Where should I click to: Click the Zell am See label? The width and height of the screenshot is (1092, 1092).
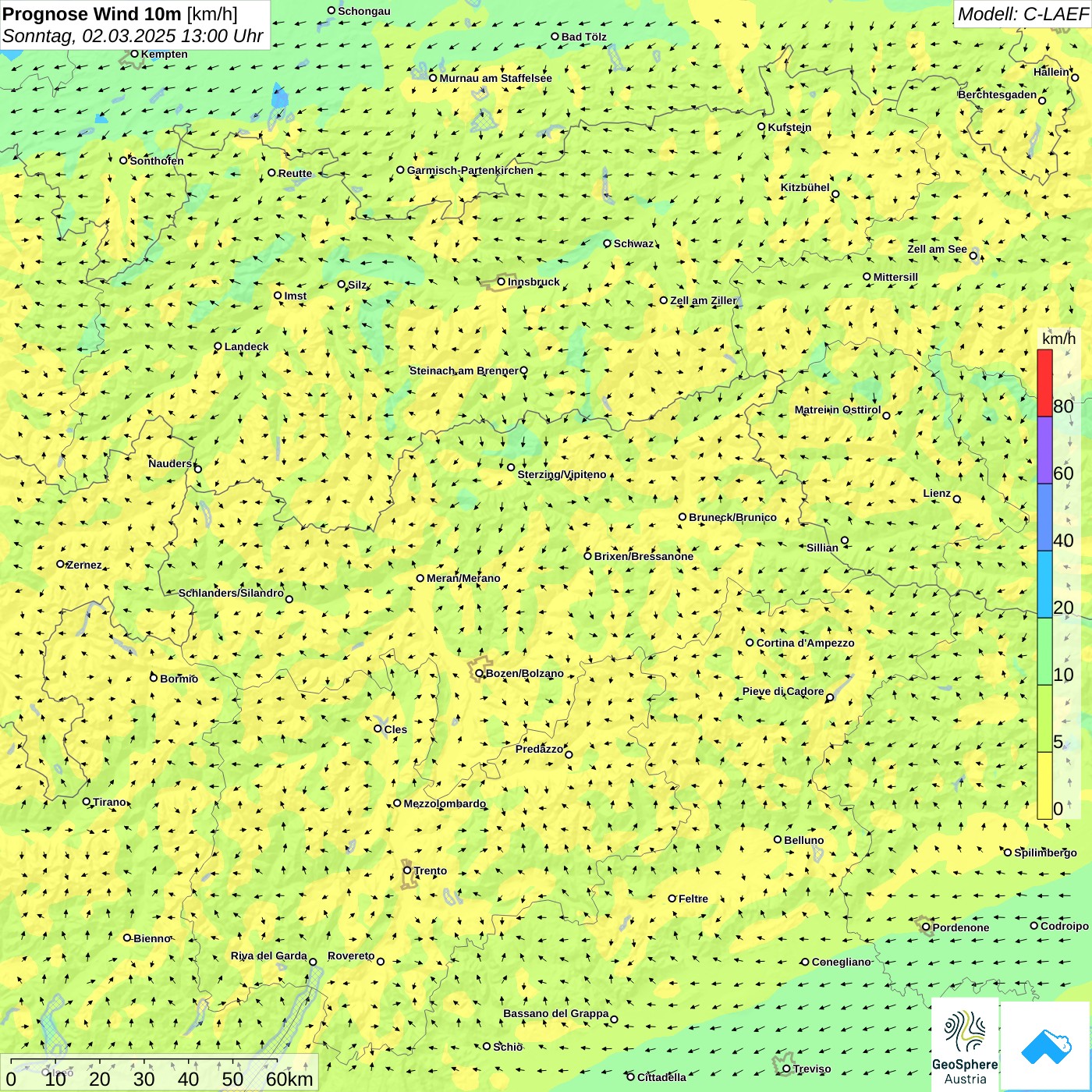(937, 249)
